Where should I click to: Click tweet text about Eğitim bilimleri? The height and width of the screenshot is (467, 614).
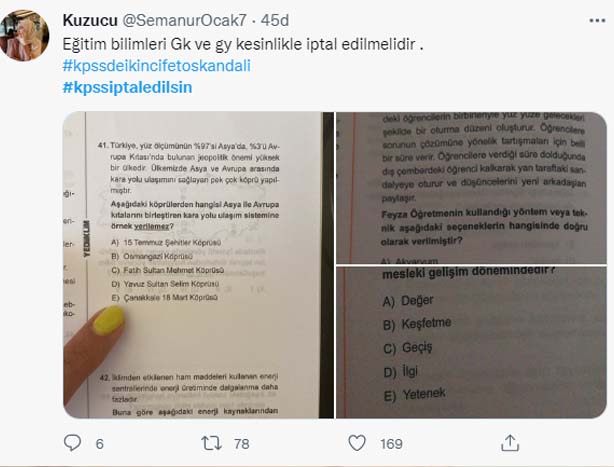[x=243, y=44]
